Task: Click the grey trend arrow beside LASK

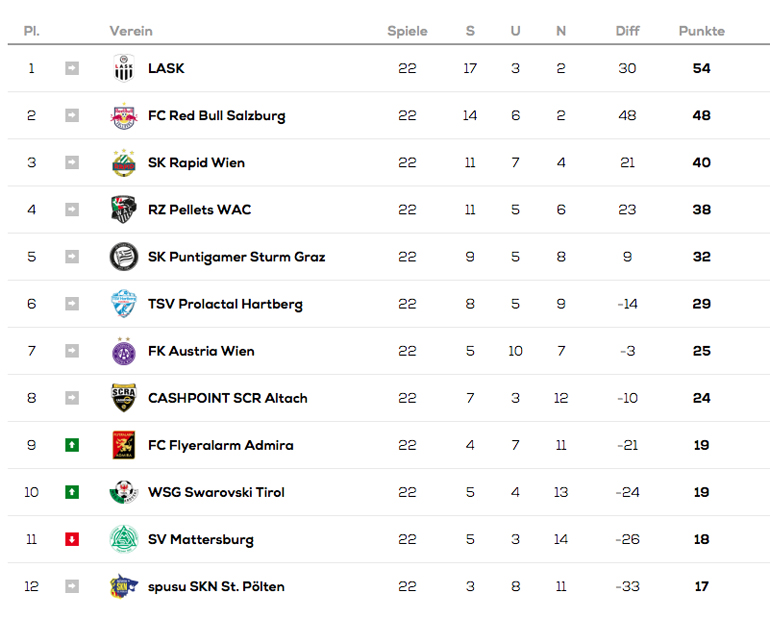Action: (x=72, y=69)
